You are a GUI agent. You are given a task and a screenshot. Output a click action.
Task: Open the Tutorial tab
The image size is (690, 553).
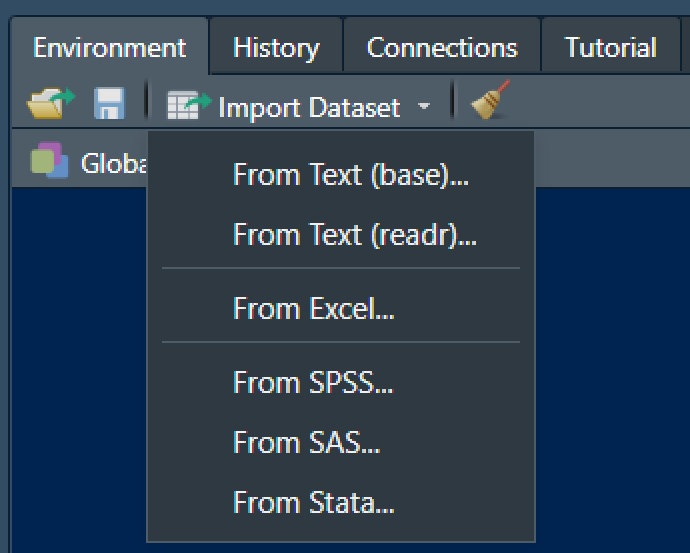pos(610,47)
